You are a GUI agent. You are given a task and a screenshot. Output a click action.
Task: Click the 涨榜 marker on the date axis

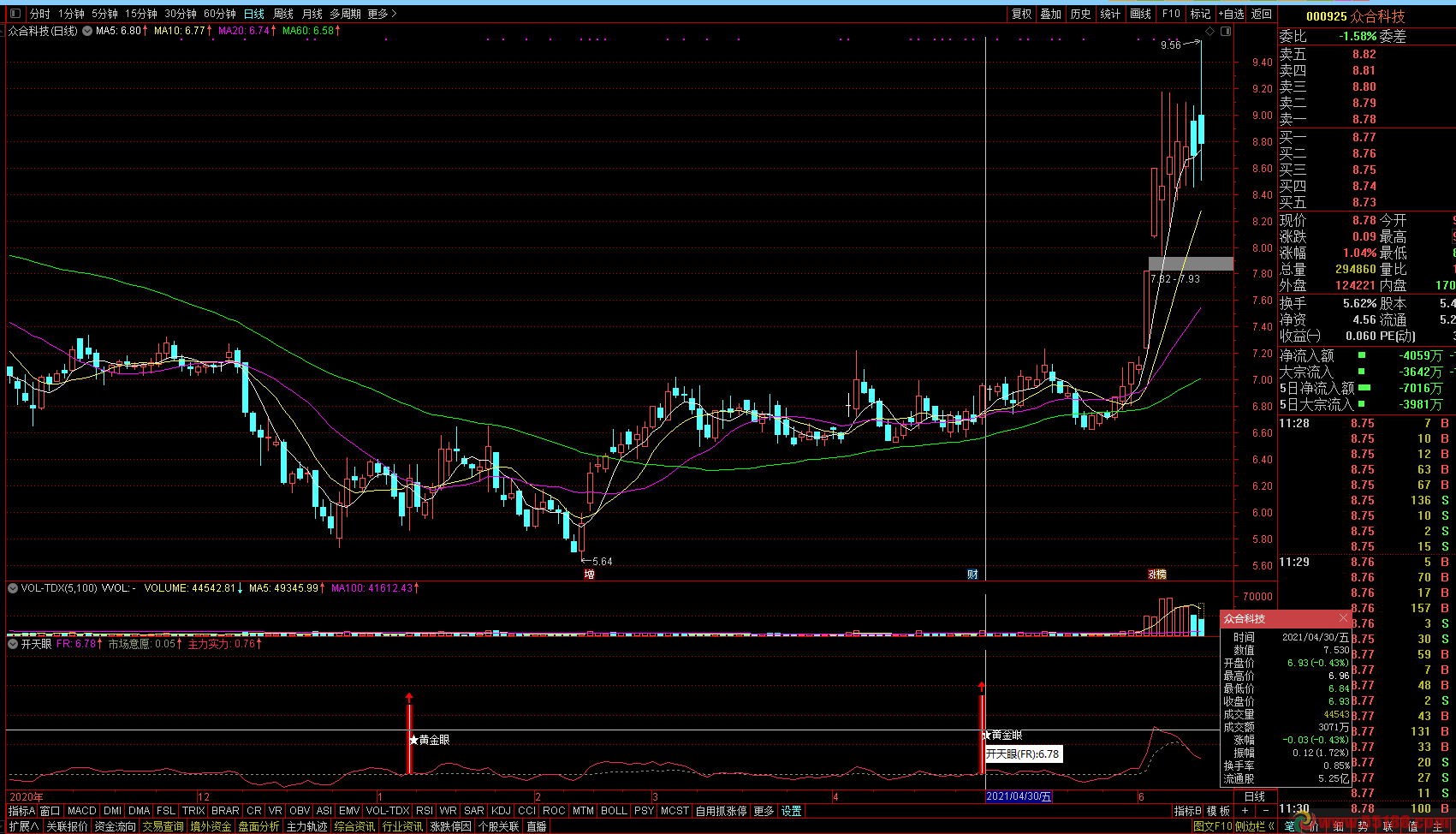pyautogui.click(x=1157, y=575)
